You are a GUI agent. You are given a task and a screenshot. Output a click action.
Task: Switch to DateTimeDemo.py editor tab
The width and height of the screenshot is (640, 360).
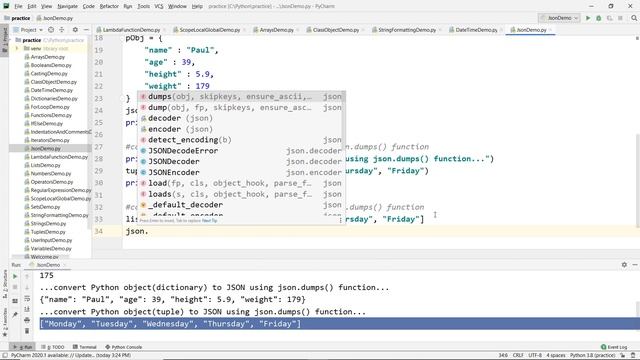click(476, 30)
